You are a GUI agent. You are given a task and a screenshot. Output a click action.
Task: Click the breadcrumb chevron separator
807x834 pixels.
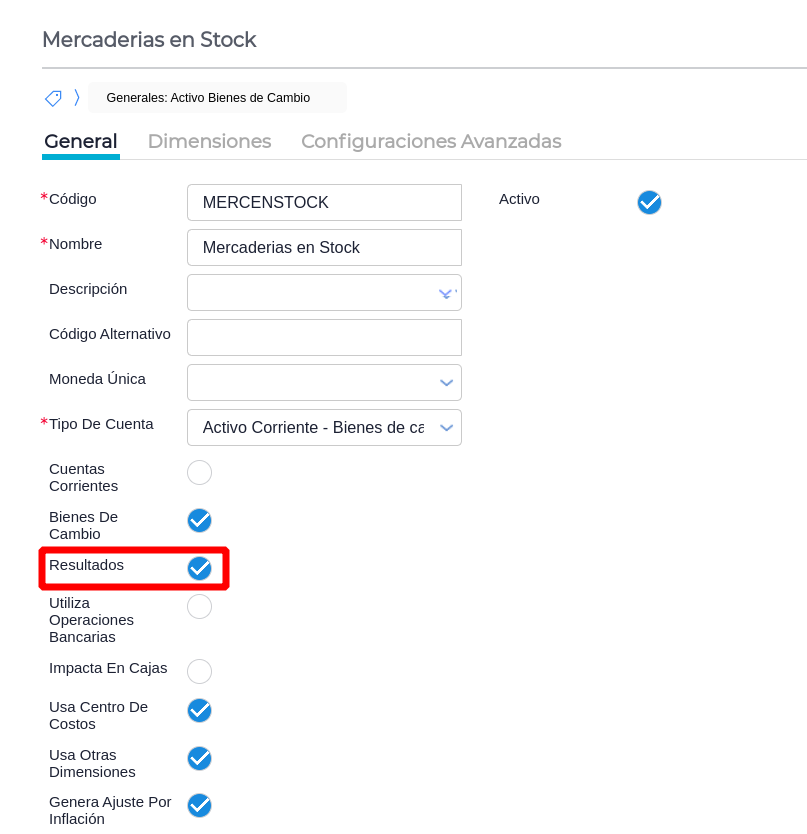click(x=77, y=98)
